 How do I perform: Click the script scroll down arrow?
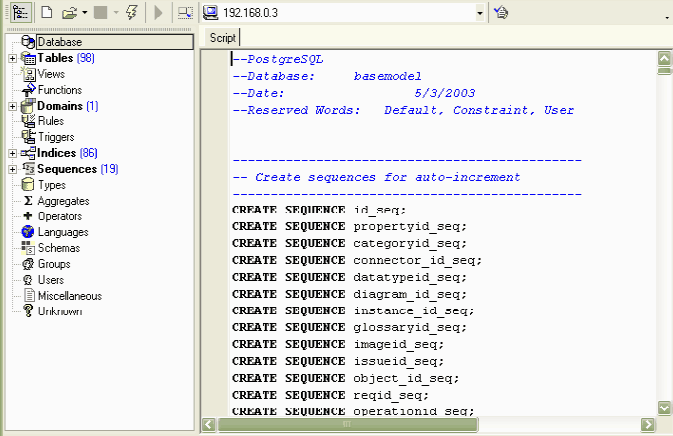(664, 408)
